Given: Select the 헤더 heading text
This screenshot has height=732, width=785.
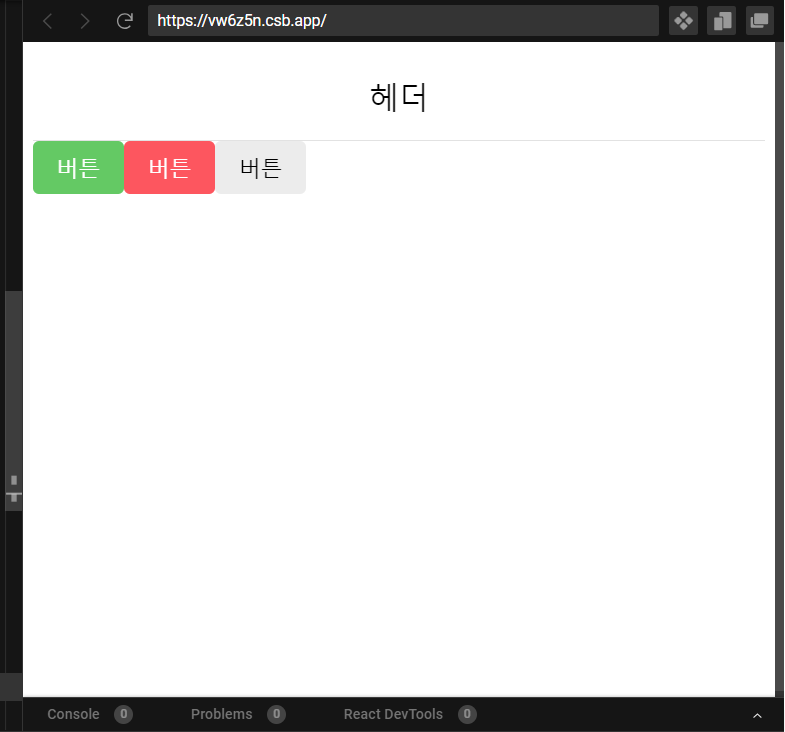Looking at the screenshot, I should [x=399, y=97].
